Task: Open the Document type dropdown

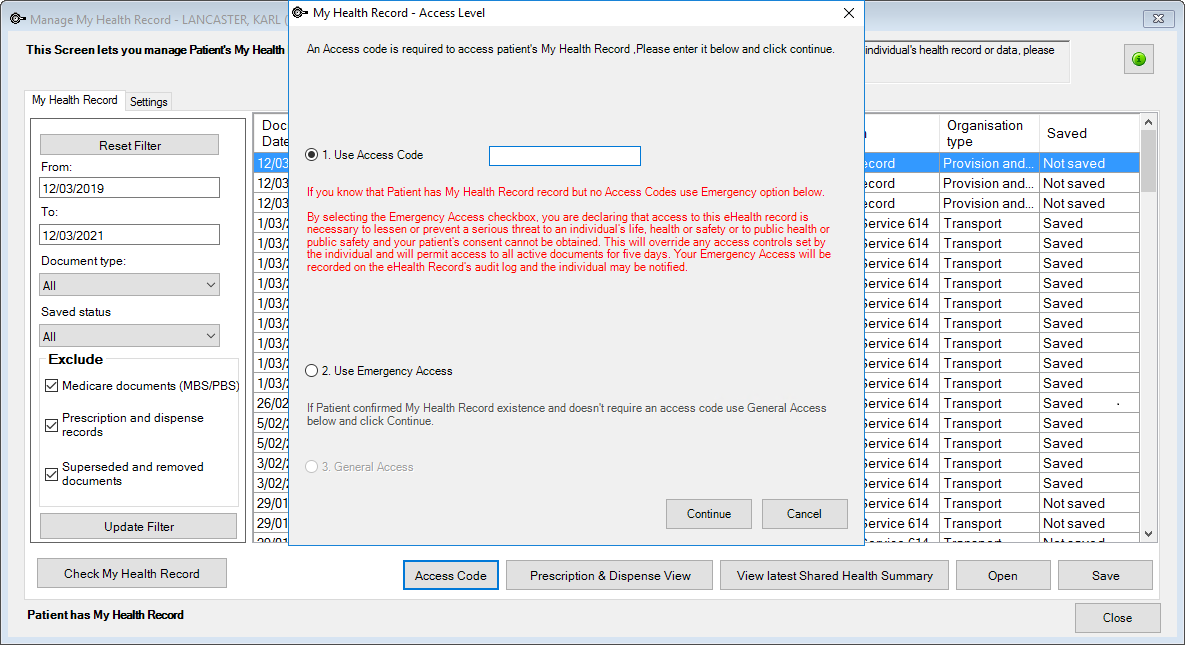Action: coord(129,285)
